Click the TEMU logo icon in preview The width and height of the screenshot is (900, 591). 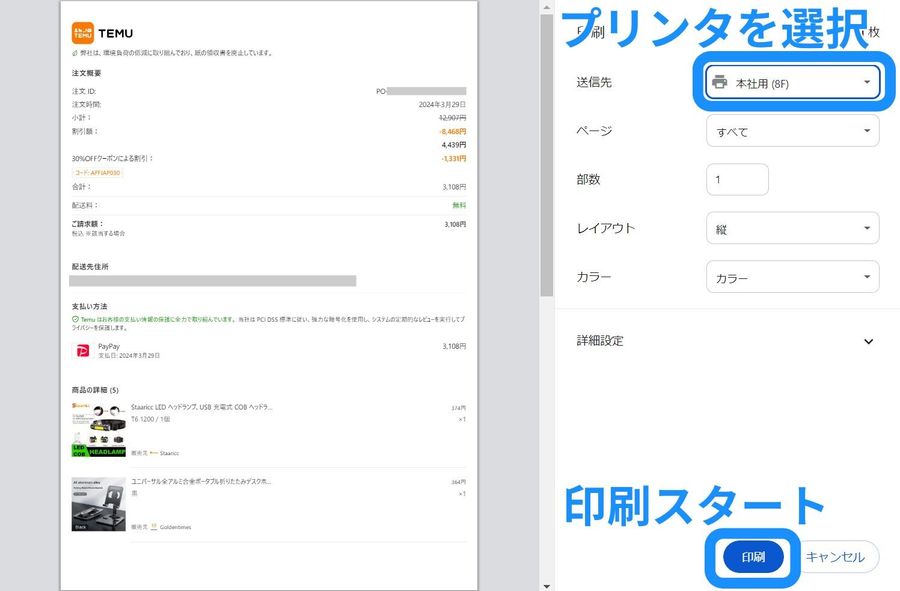click(83, 33)
